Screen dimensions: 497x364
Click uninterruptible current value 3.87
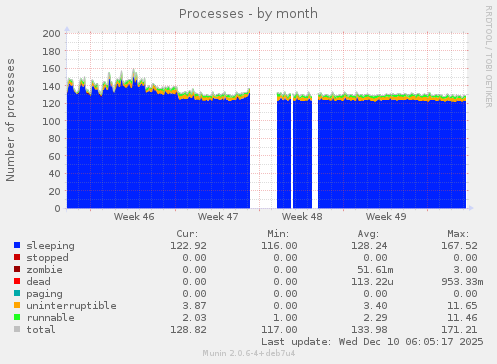point(194,306)
